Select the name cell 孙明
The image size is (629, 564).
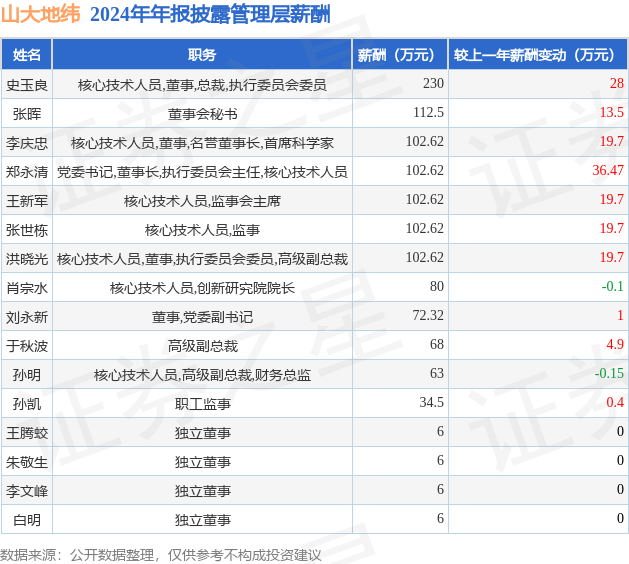[x=27, y=375]
